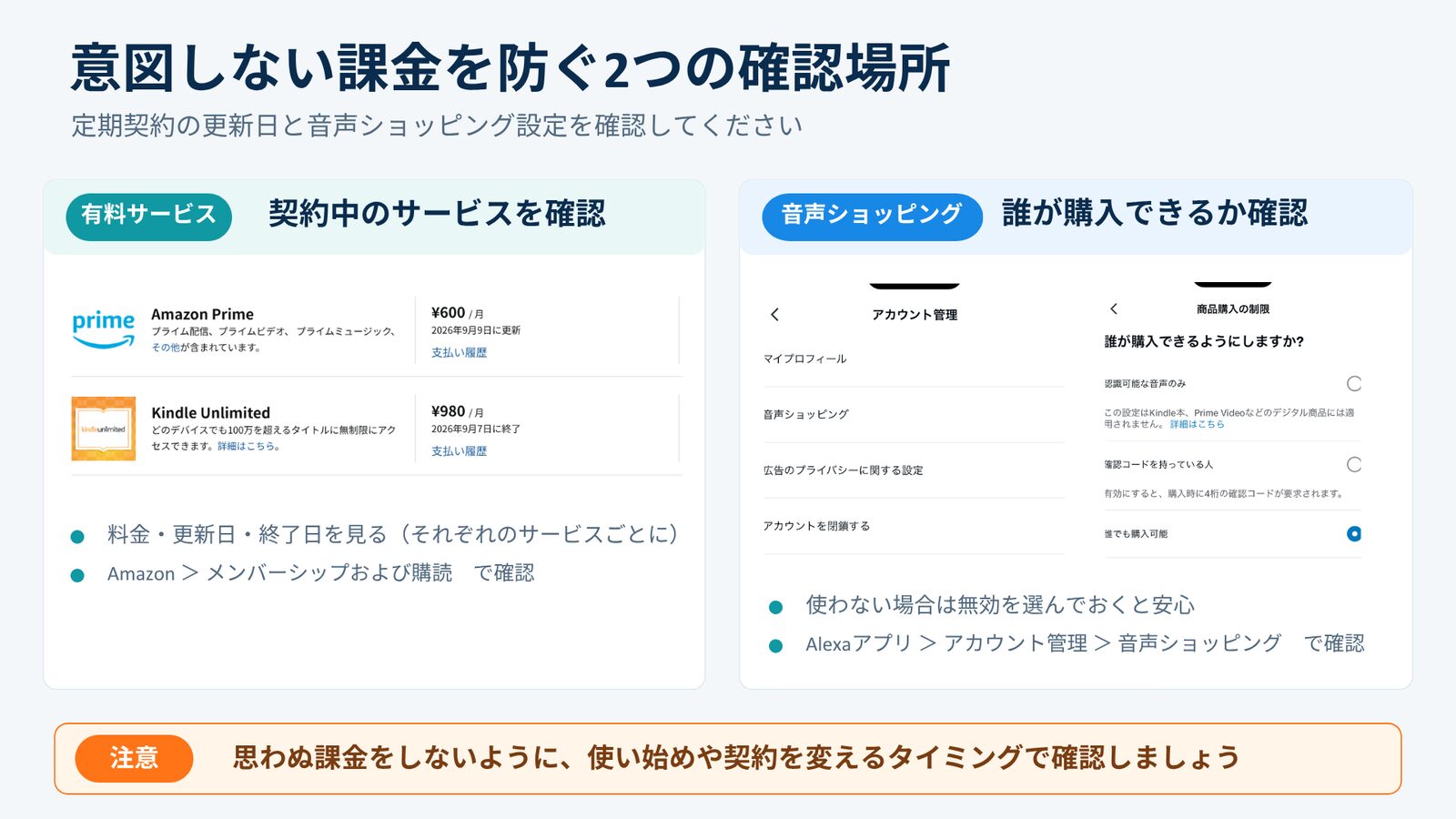Click the 商品購入の制限 screen title
Screen dimensions: 1456x819
coord(1233,309)
